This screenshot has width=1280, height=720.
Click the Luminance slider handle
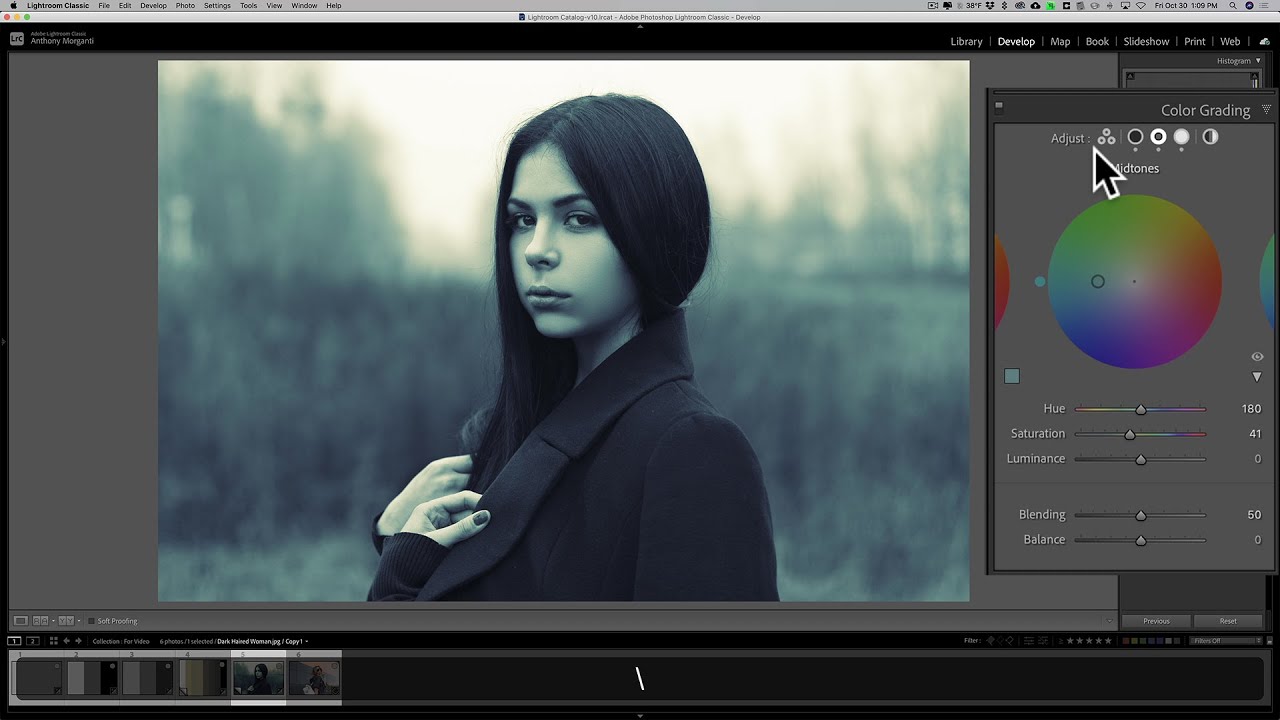1140,459
